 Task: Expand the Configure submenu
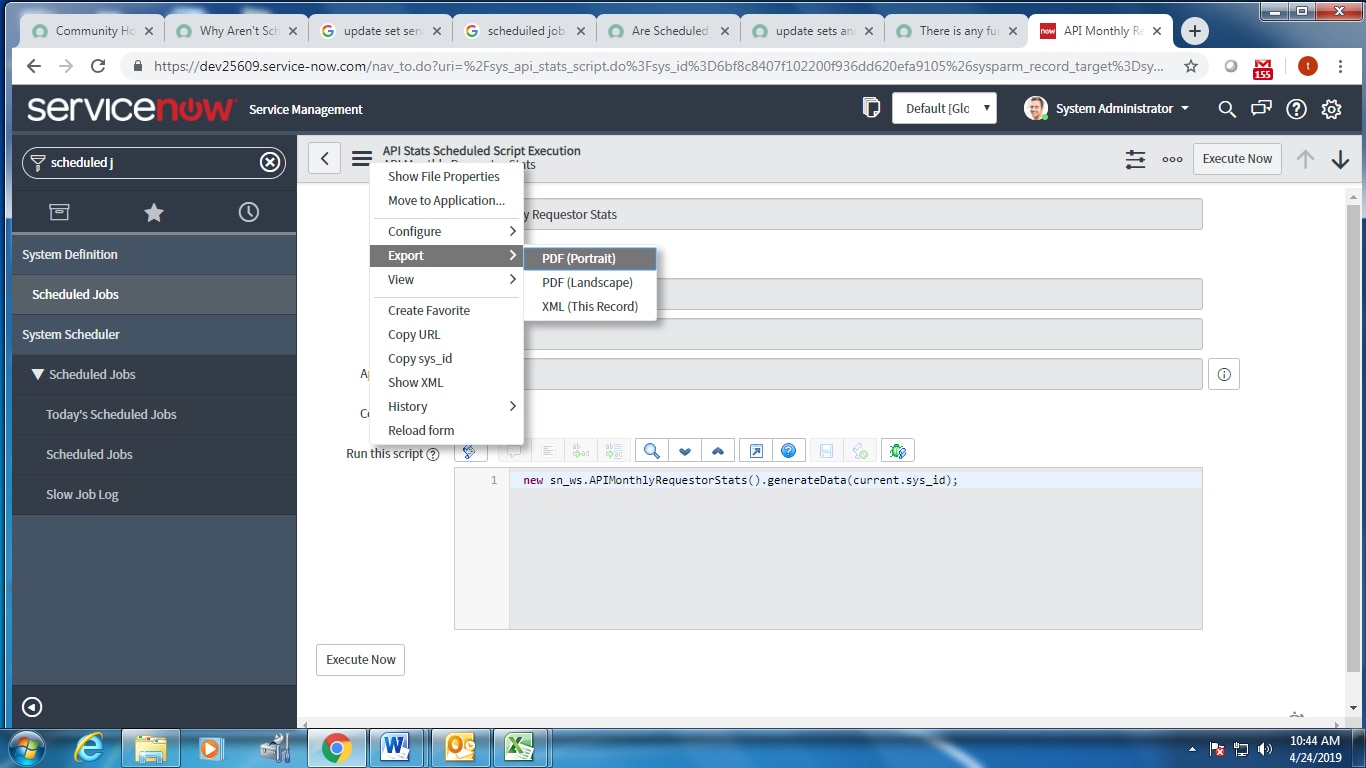click(x=447, y=231)
